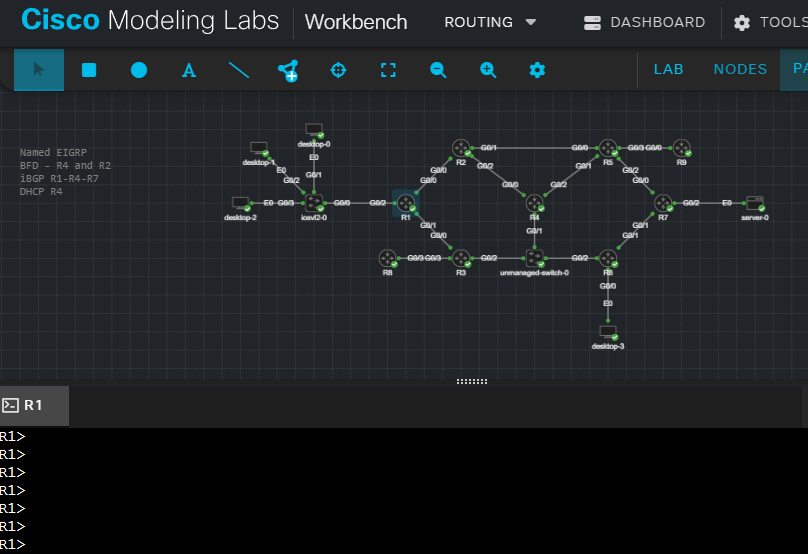Click the Workbench title text

(356, 22)
